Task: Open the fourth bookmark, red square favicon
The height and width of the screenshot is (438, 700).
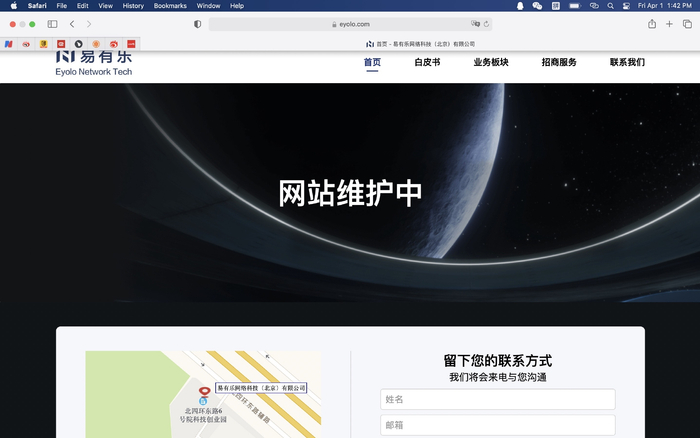Action: pos(61,44)
